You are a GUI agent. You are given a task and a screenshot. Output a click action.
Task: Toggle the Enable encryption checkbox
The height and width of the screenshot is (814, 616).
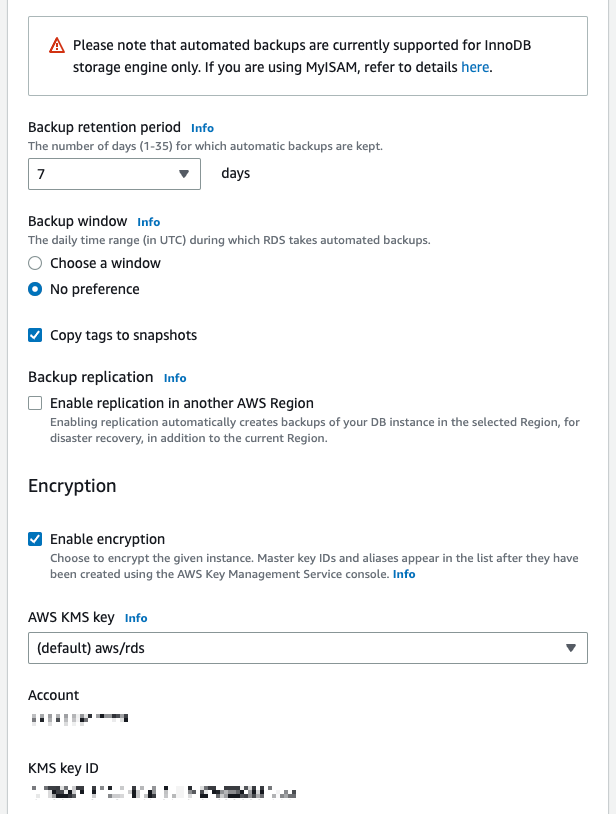[35, 539]
